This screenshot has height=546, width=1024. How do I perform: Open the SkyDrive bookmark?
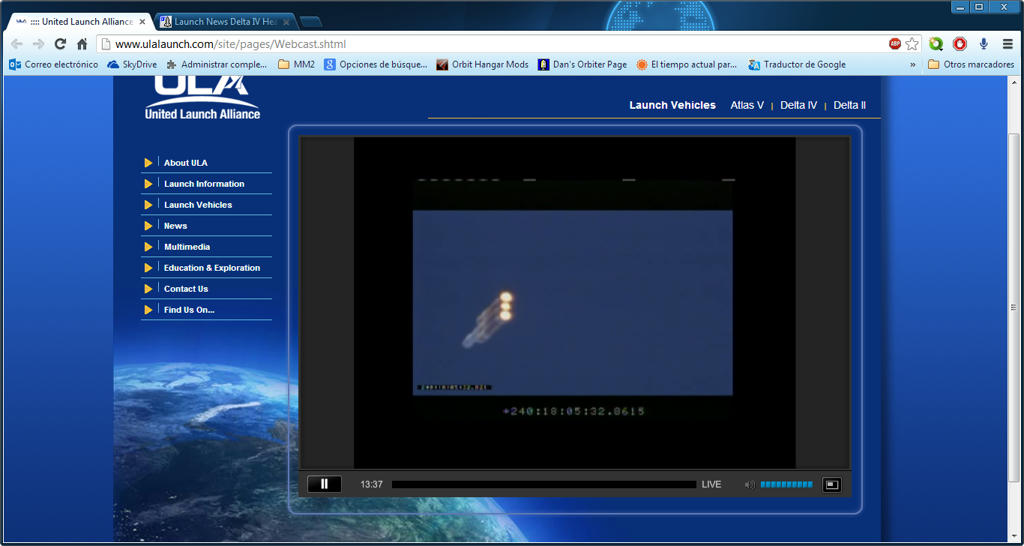click(x=132, y=65)
